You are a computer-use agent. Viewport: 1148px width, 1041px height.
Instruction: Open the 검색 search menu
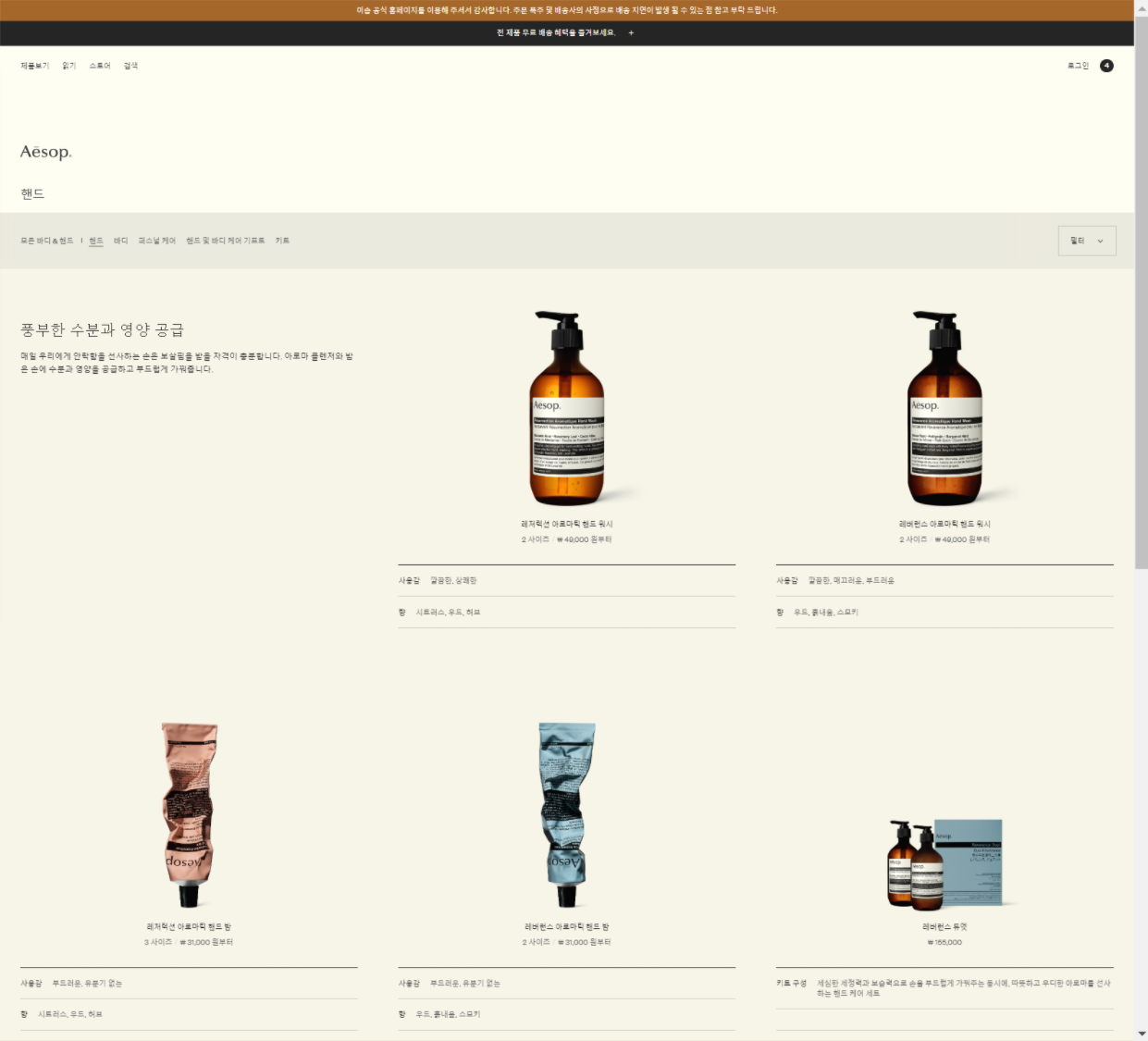[x=131, y=66]
